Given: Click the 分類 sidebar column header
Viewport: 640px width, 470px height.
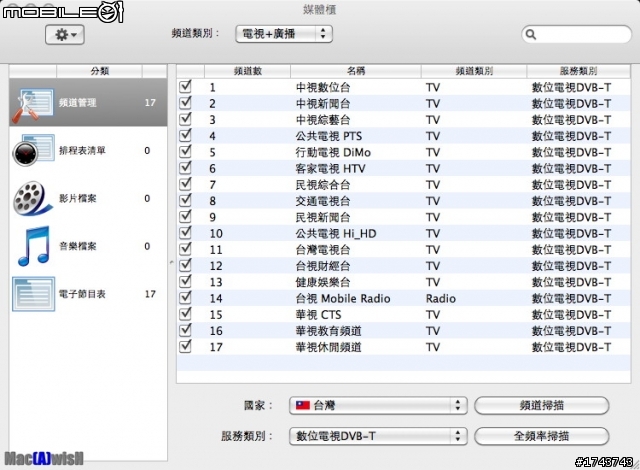Looking at the screenshot, I should point(99,71).
